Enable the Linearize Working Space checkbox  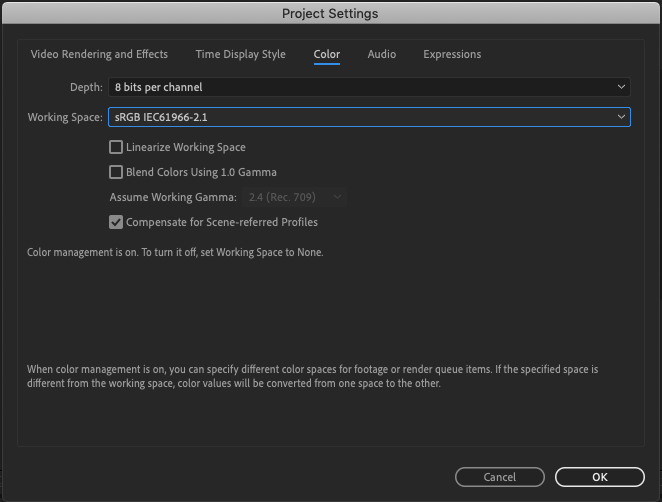tap(116, 147)
